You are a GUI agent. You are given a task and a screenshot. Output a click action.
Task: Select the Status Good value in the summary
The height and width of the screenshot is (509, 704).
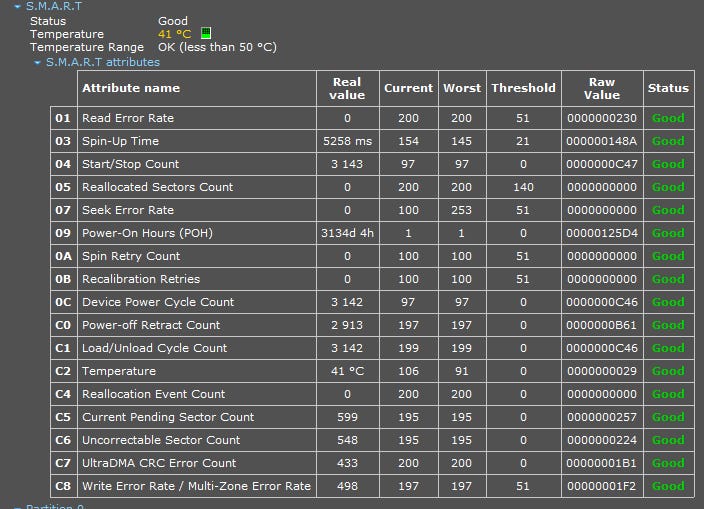tap(173, 21)
